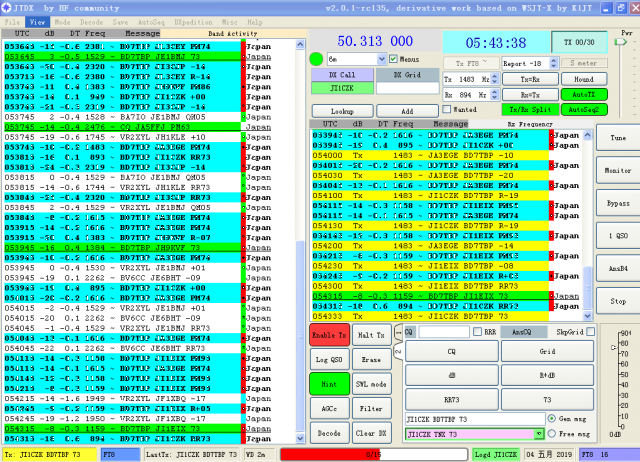
Task: Click the Erase button
Action: [371, 360]
